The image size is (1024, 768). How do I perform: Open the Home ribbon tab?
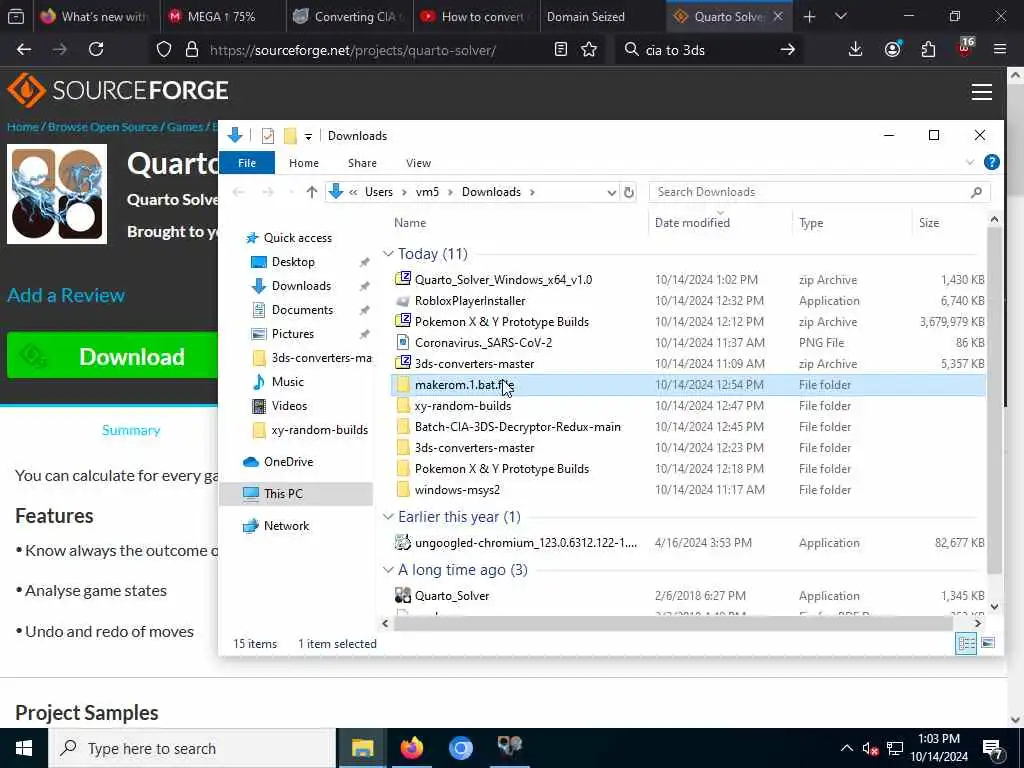304,163
